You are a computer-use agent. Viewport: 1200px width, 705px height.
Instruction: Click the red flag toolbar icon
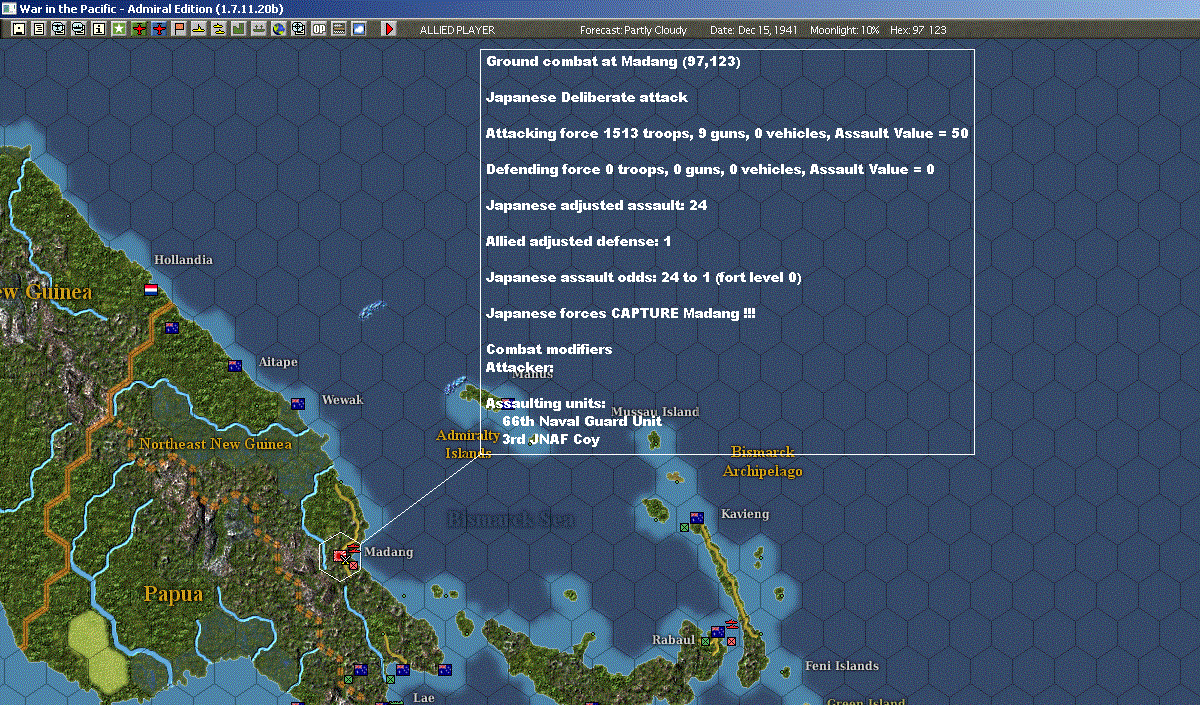click(180, 29)
